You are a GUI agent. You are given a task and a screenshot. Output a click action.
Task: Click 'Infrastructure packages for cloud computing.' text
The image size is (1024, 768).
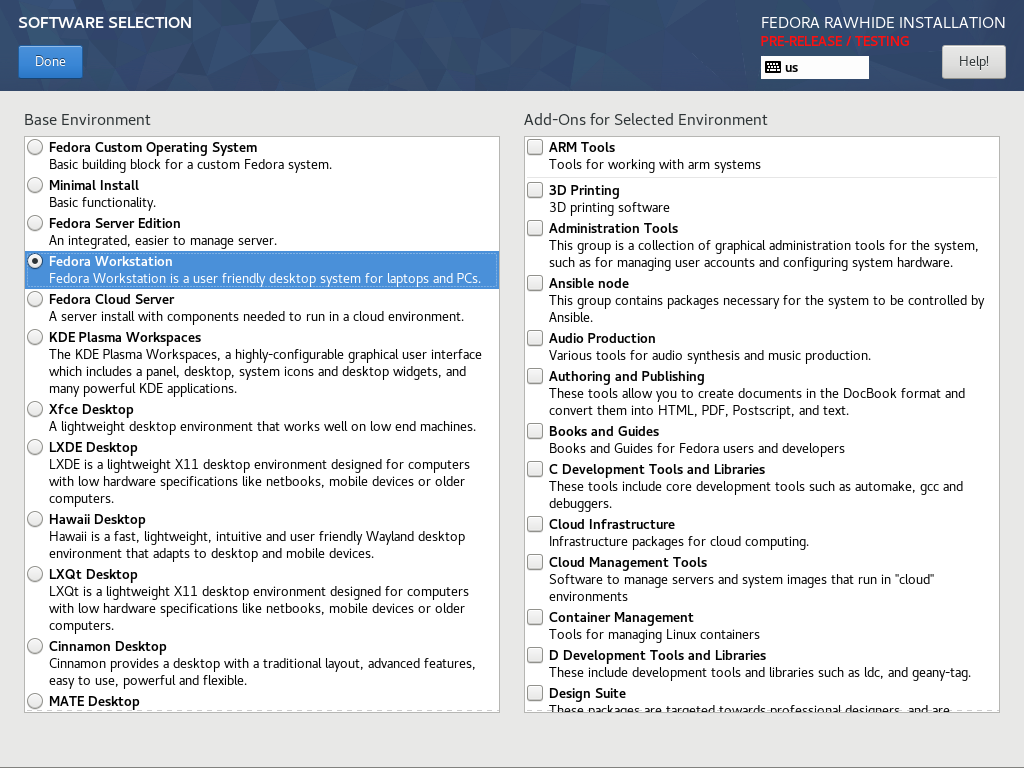coord(679,541)
